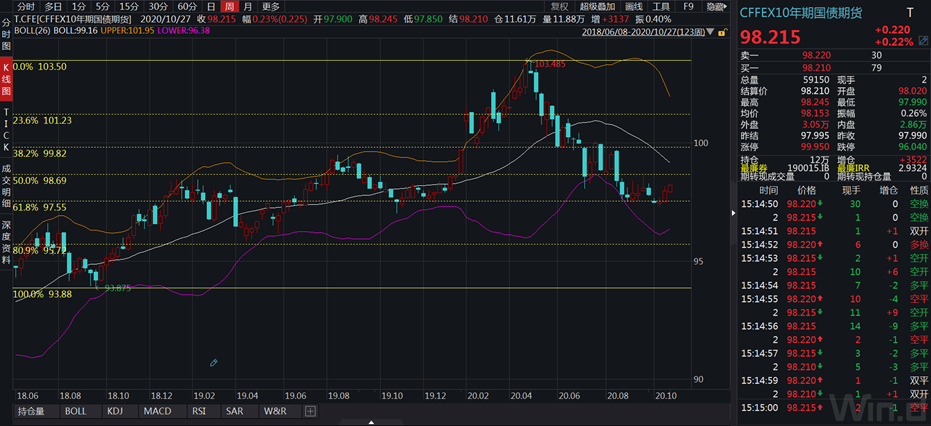Open the 超级叠加 overlay tool

[597, 7]
